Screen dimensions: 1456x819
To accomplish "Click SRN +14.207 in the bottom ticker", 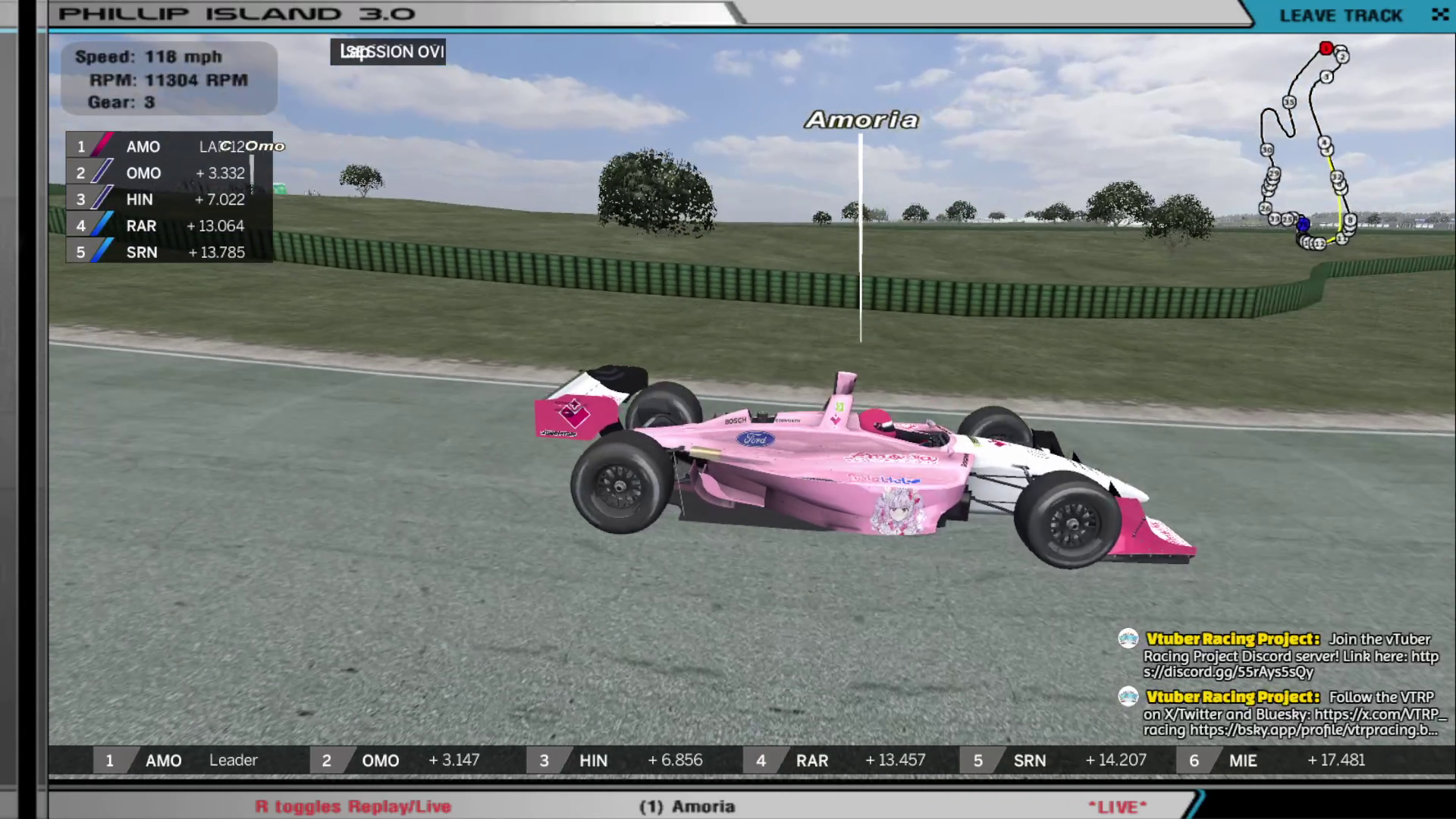I will [1068, 761].
